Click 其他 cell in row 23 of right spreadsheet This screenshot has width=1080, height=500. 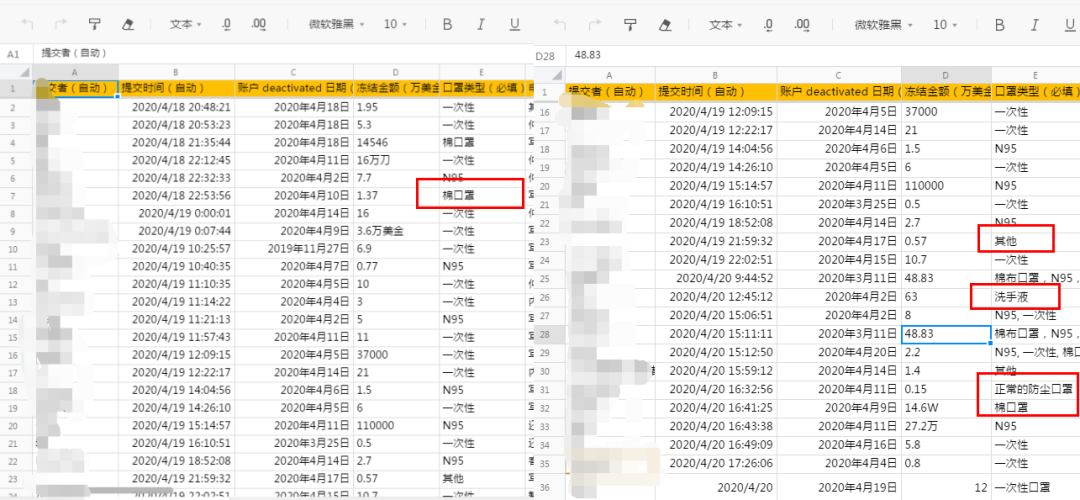pos(1035,241)
